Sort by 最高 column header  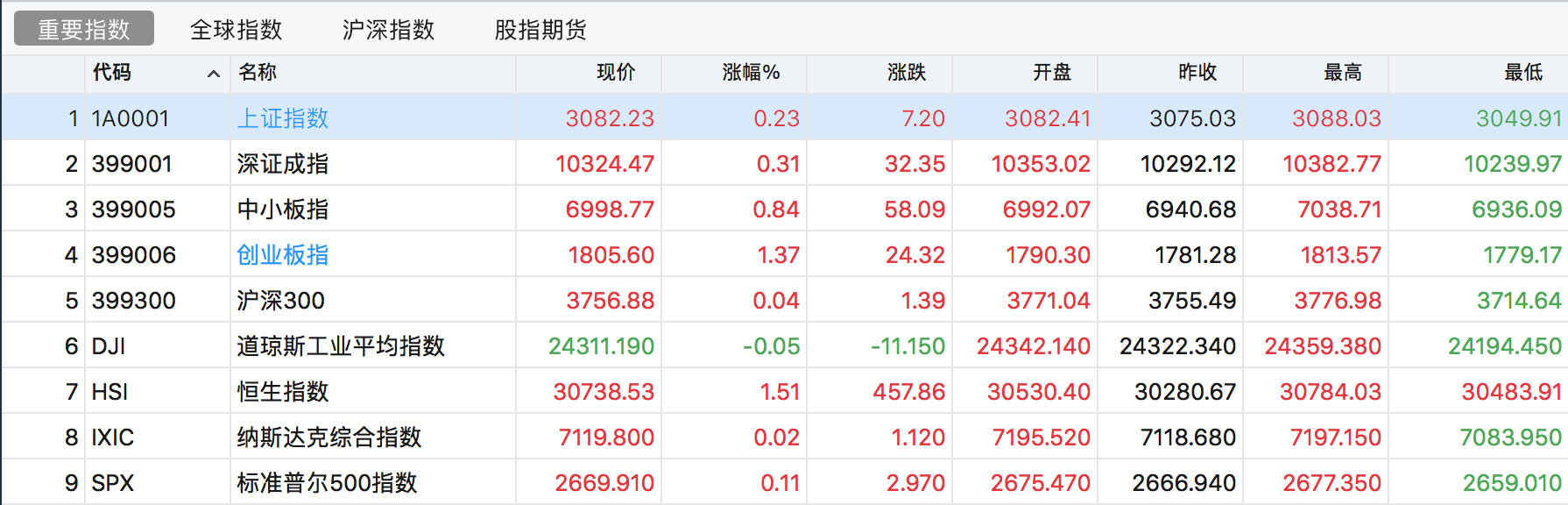(x=1342, y=73)
